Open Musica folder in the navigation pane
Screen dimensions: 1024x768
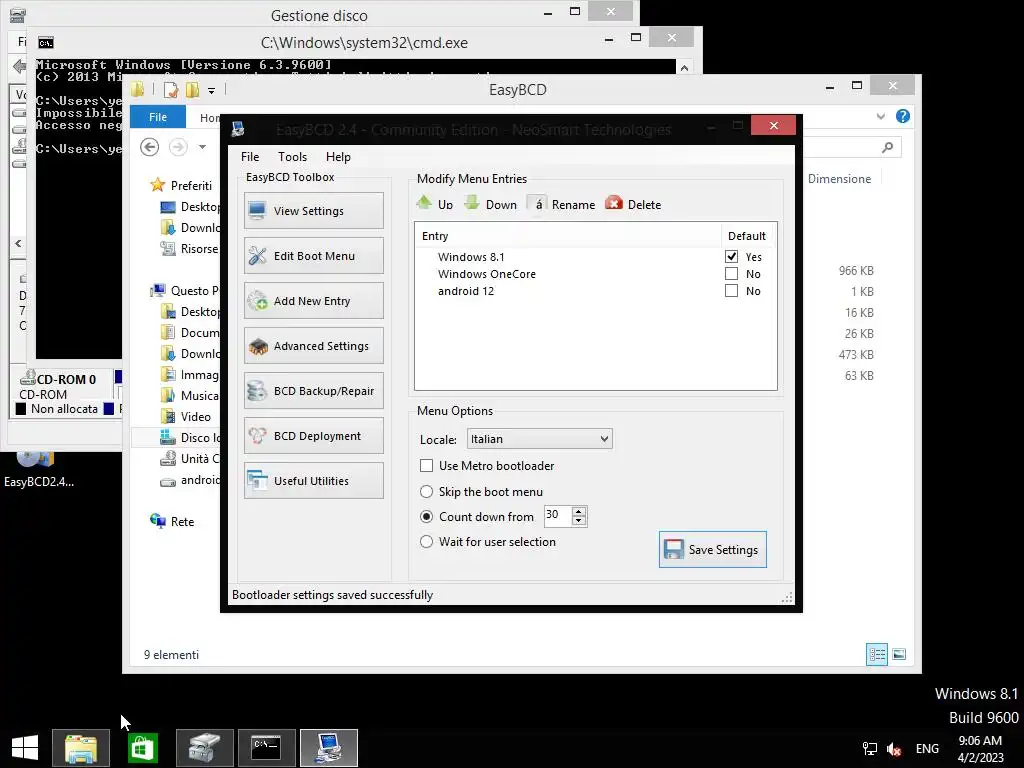pyautogui.click(x=189, y=395)
